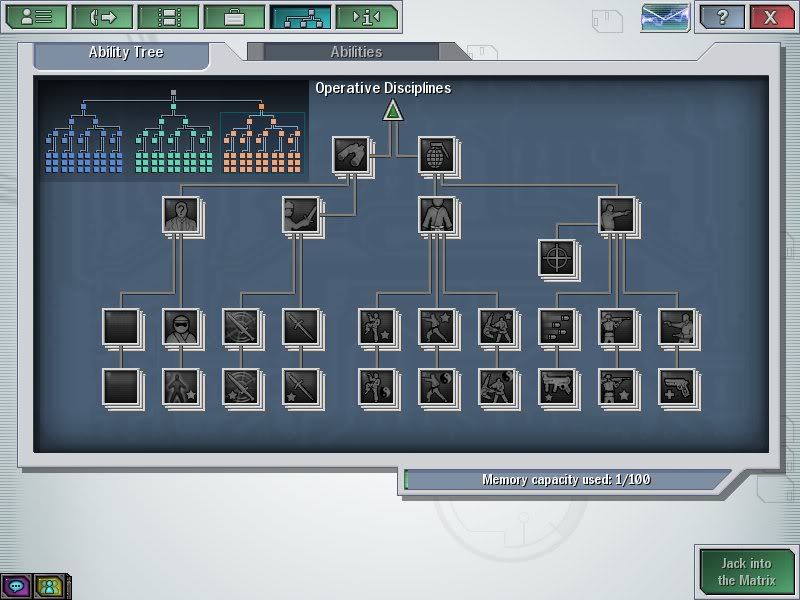Viewport: 800px width, 600px height.
Task: Select the binoculars ability node
Action: pyautogui.click(x=350, y=155)
